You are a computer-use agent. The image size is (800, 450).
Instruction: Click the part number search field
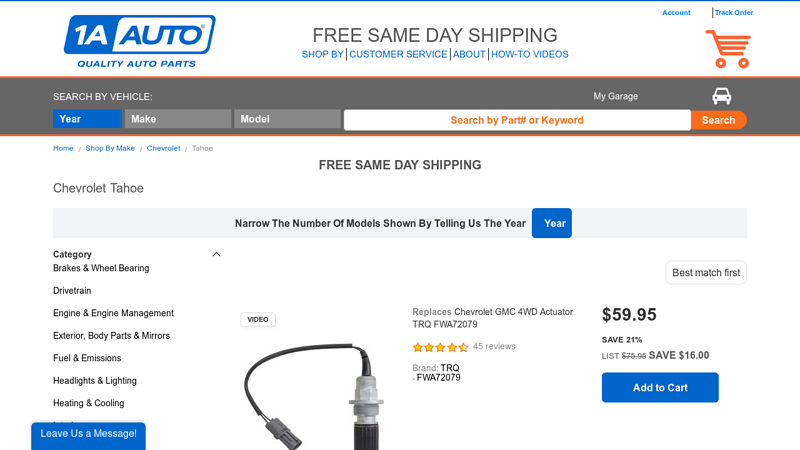click(x=516, y=120)
